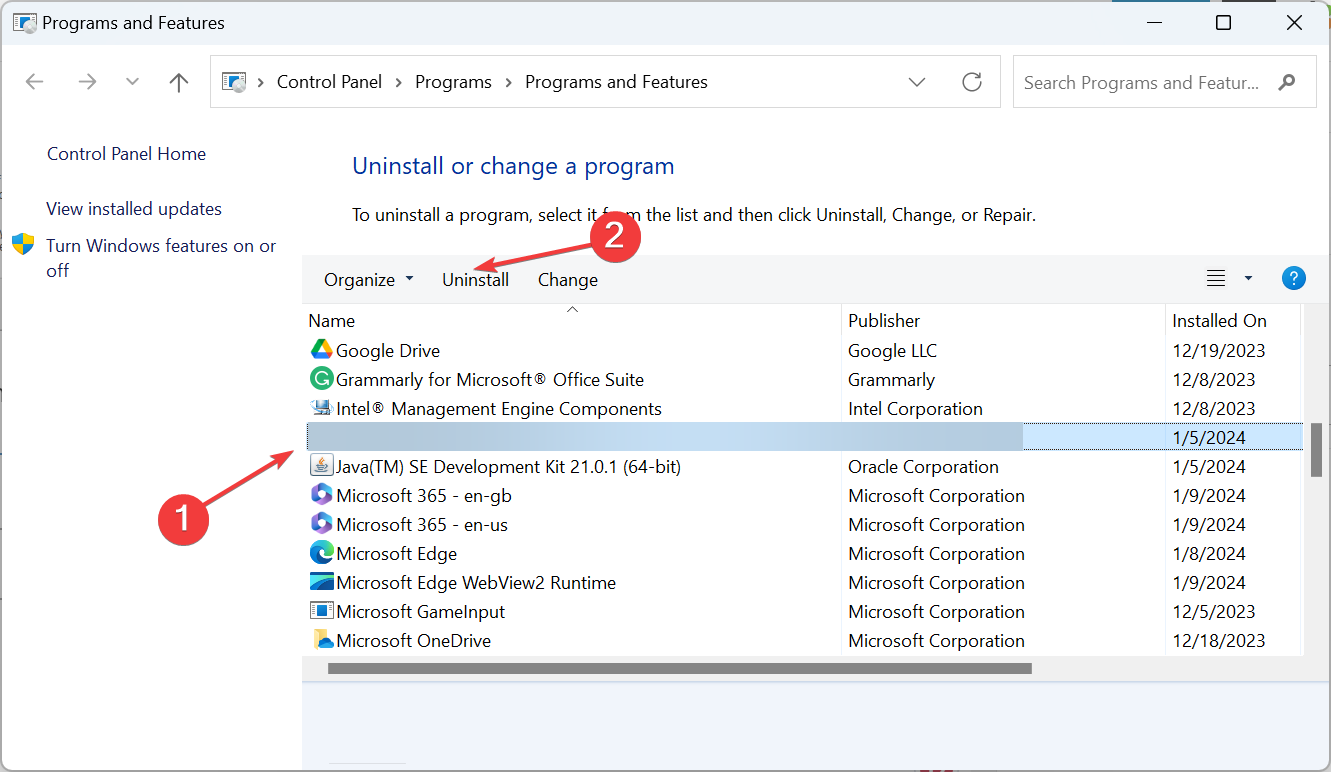This screenshot has height=772, width=1331.
Task: Select Grammarly for Microsoft Office Suite
Action: click(490, 380)
